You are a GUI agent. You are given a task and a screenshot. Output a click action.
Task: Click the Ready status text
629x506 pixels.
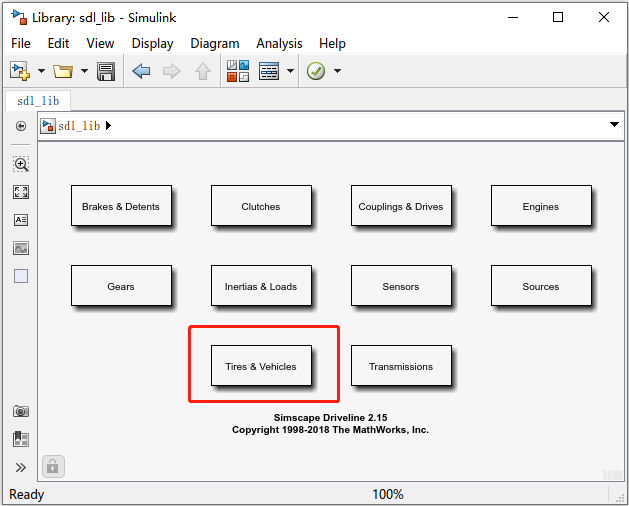26,494
